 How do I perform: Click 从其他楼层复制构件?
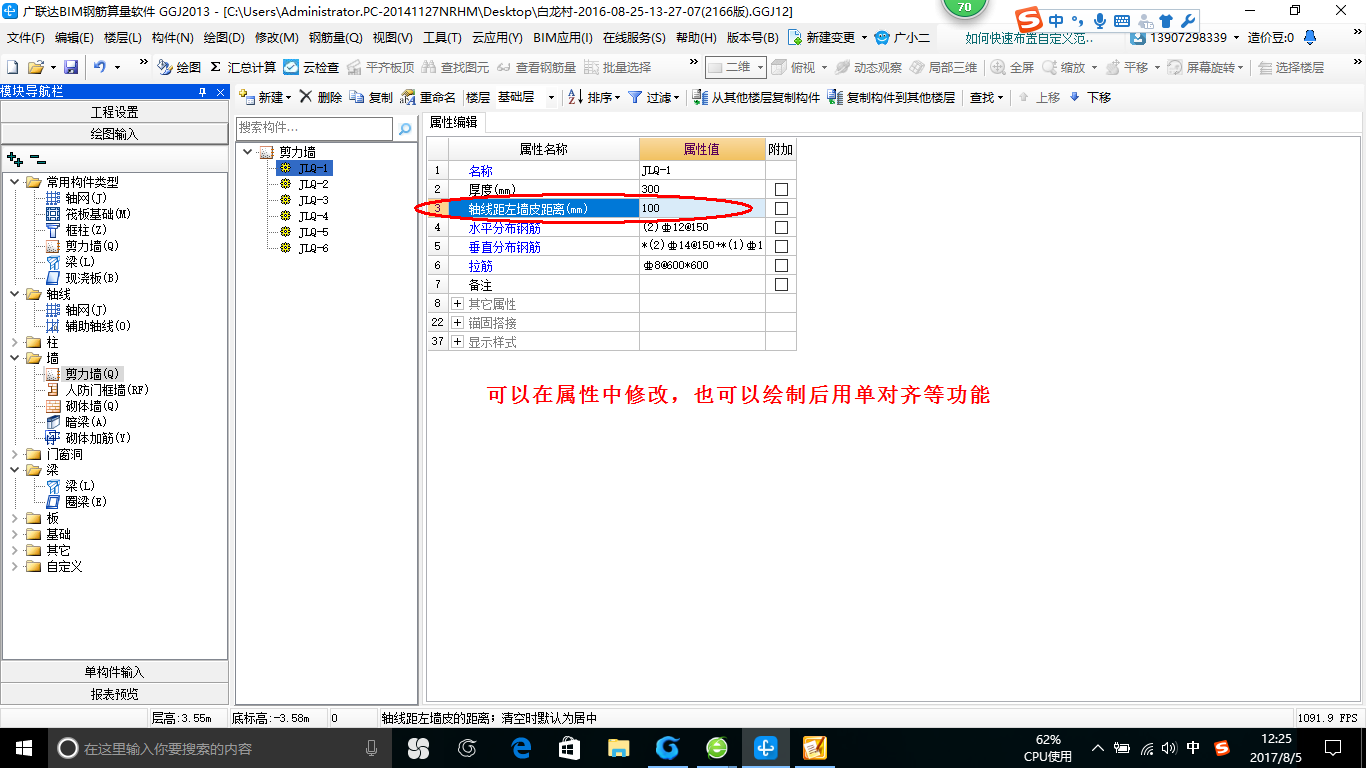756,97
